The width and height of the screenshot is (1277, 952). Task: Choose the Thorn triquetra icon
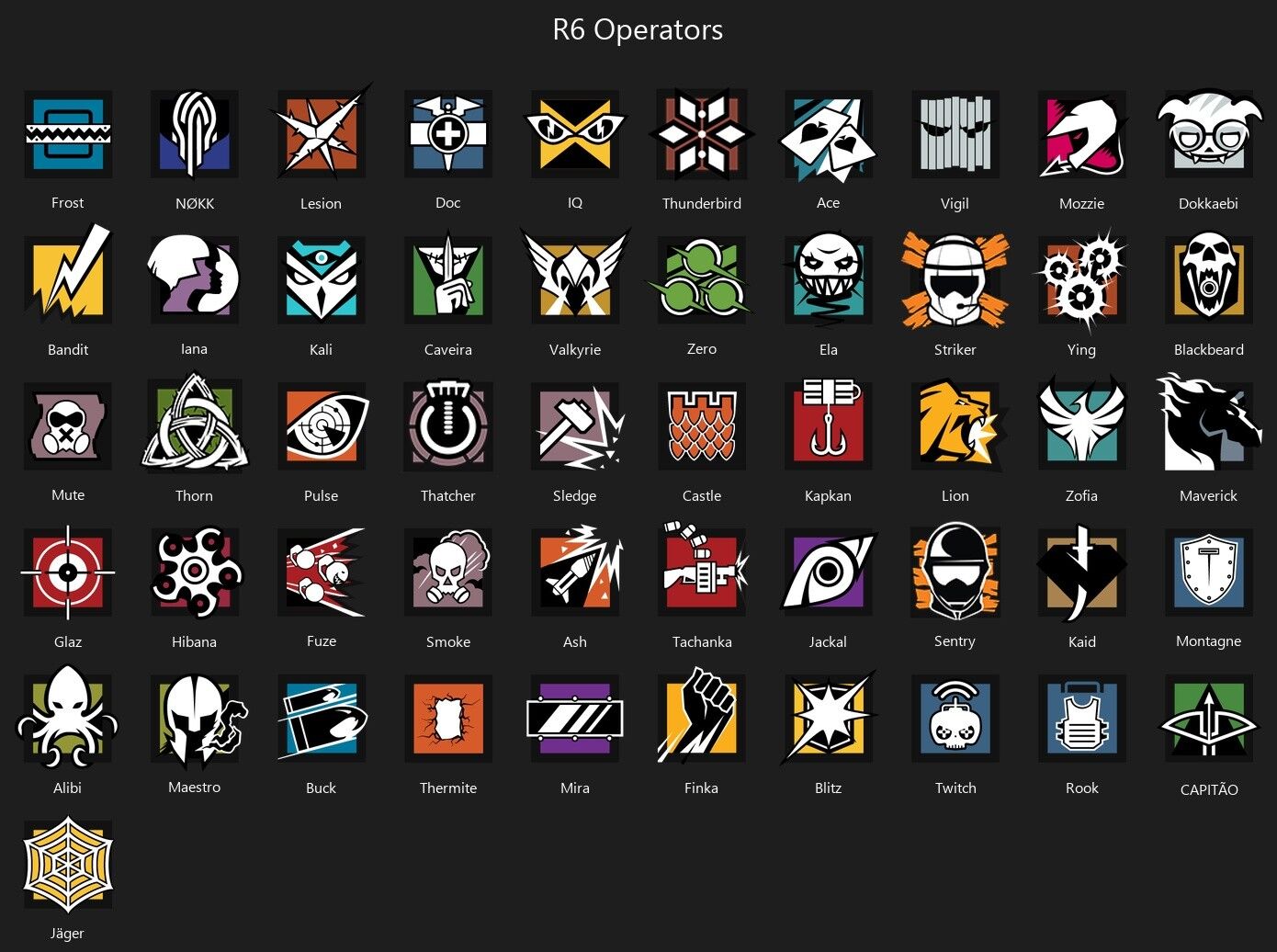pos(195,425)
